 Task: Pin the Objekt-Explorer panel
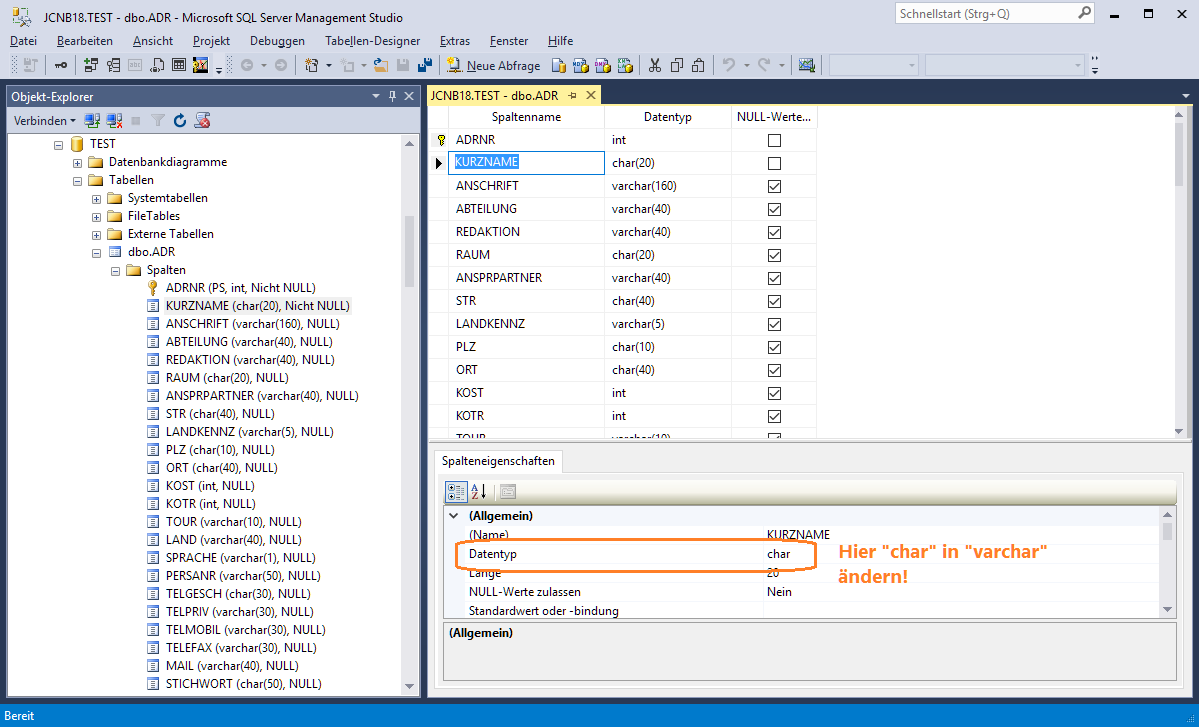tap(392, 96)
